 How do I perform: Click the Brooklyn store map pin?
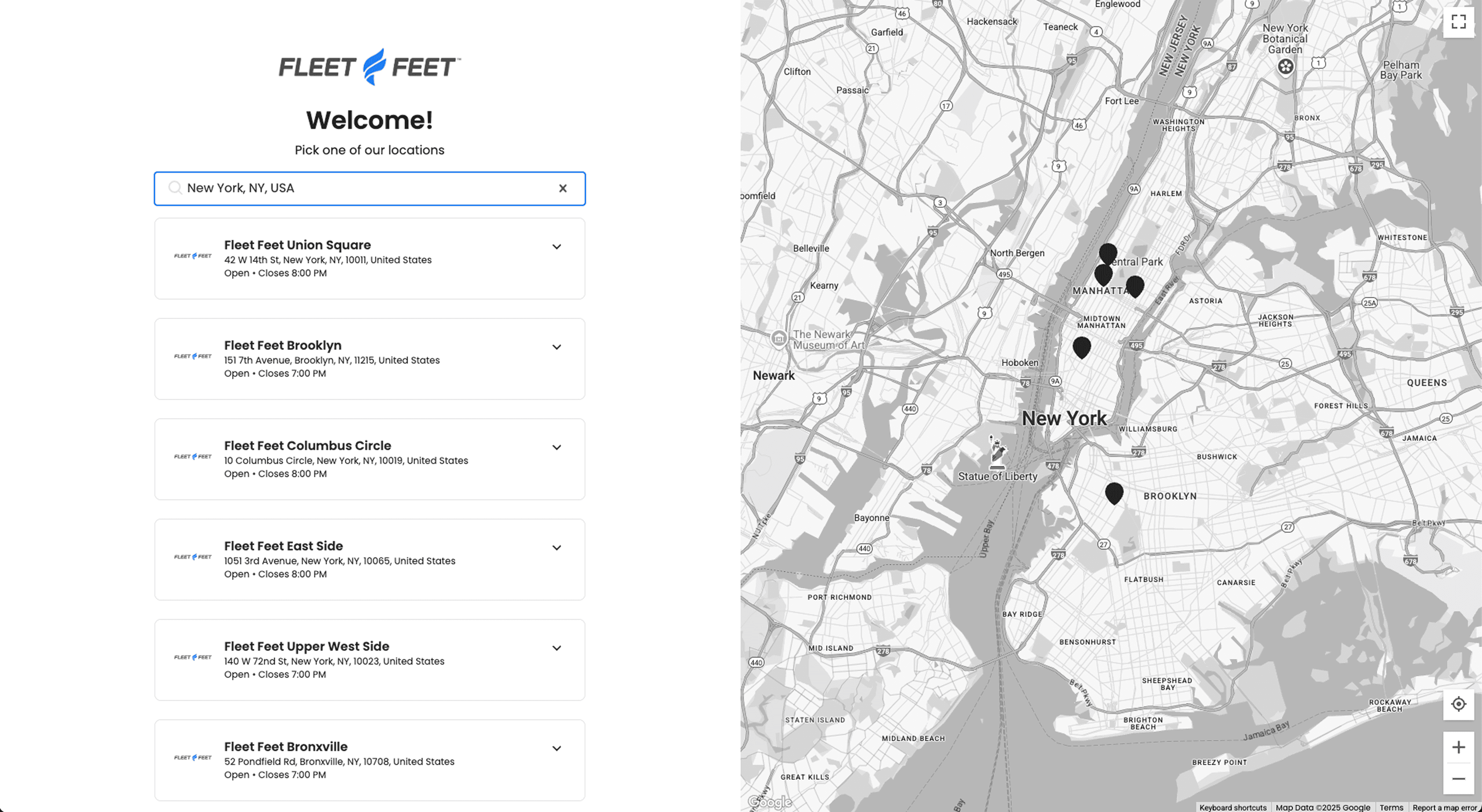pyautogui.click(x=1114, y=493)
